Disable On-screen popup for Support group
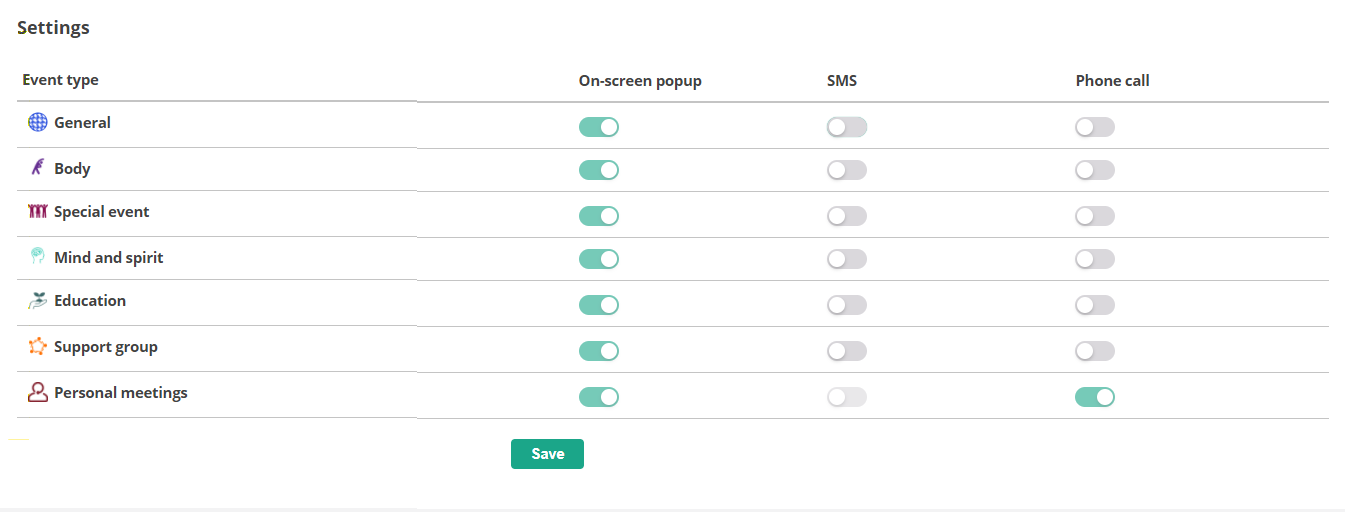This screenshot has width=1347, height=512. (x=599, y=351)
